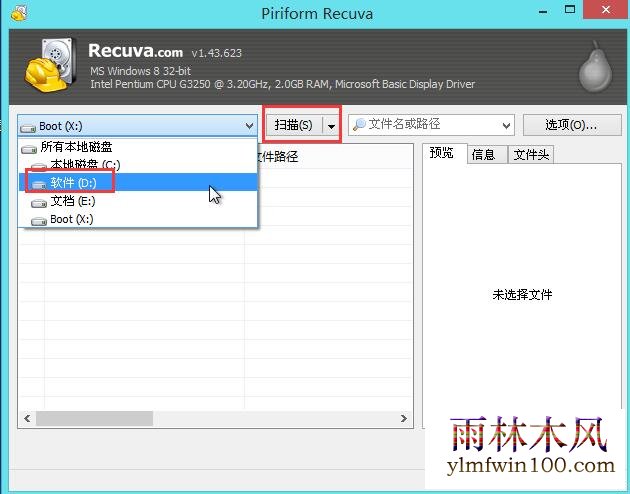Click the drive icon beside 文档 (E:)
This screenshot has height=494, width=630.
38,201
